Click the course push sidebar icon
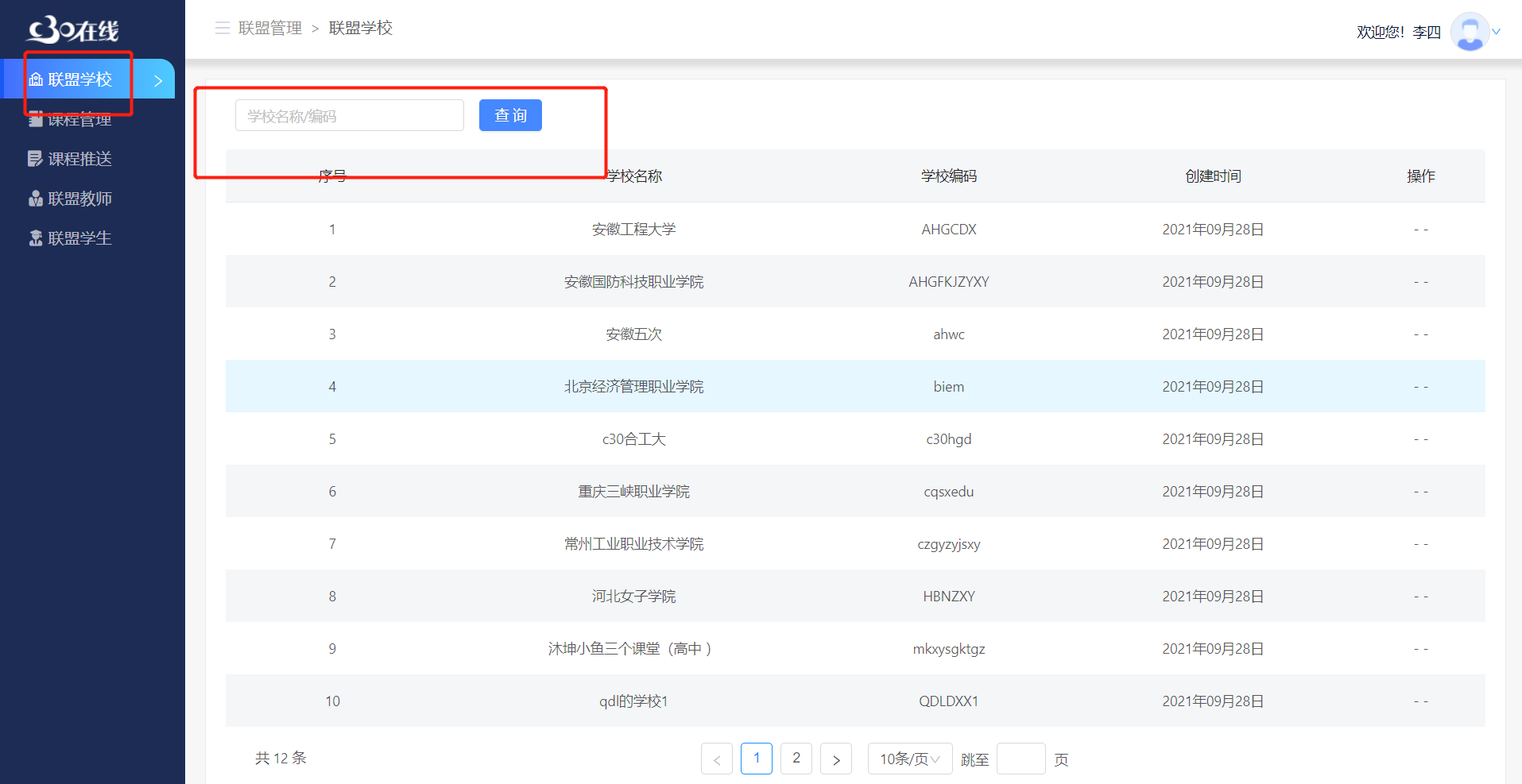 click(35, 159)
